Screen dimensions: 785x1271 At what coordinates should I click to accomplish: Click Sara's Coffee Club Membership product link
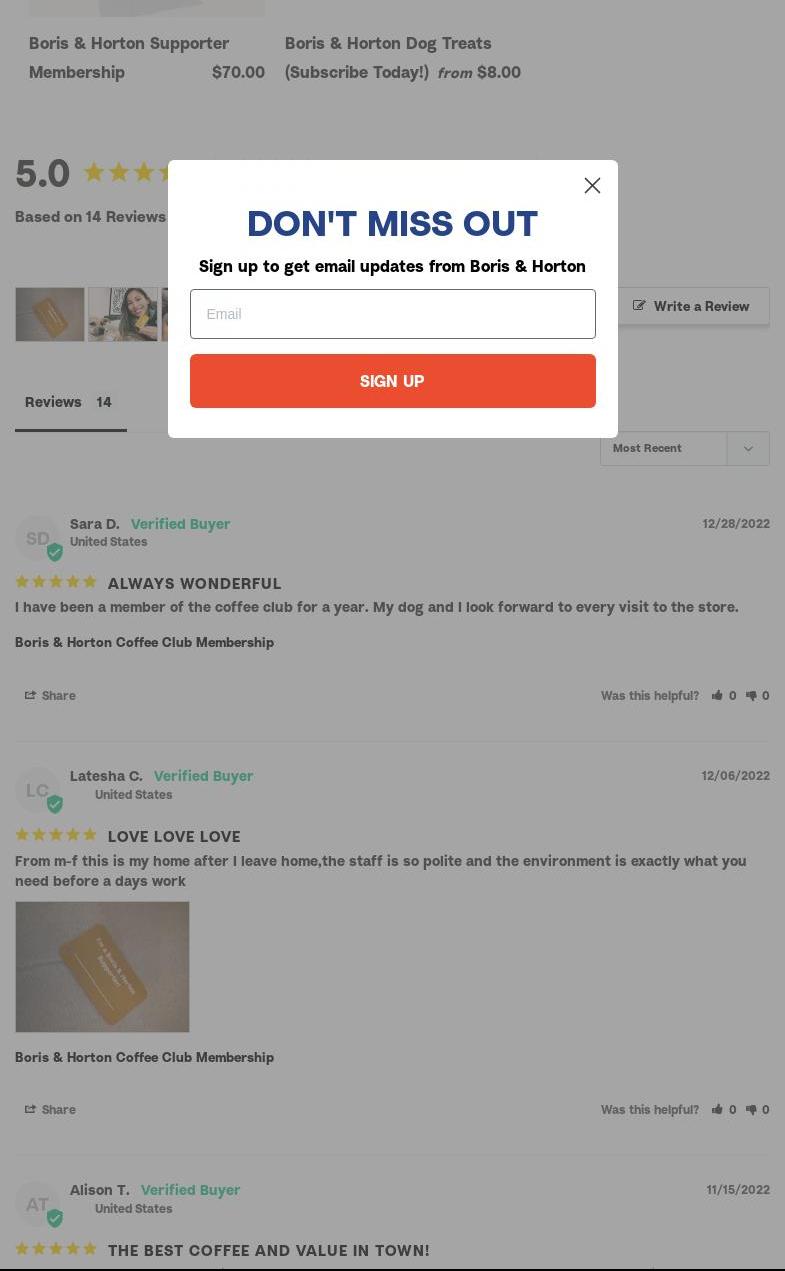click(144, 642)
